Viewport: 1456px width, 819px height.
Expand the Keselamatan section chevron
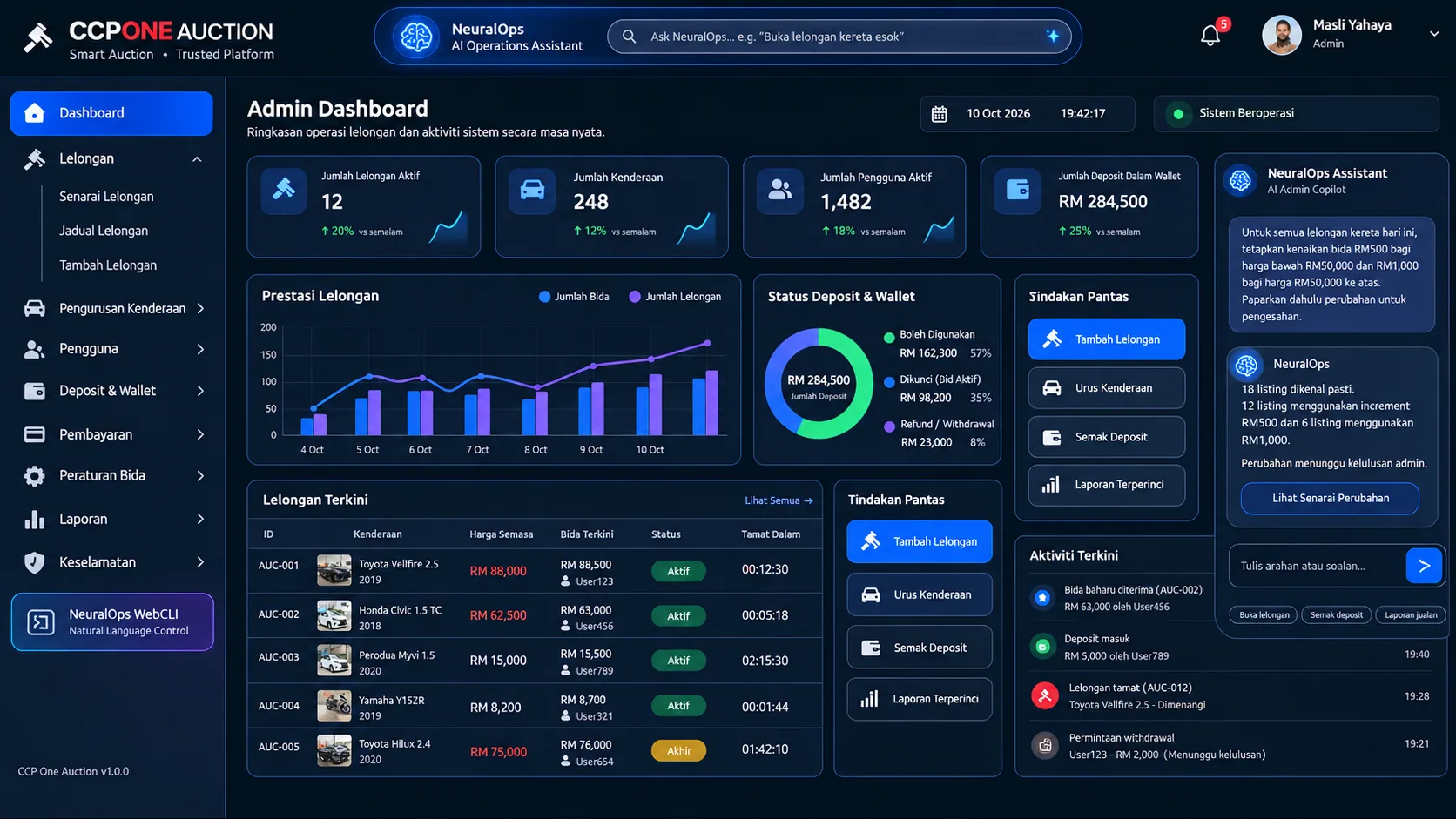[x=200, y=562]
